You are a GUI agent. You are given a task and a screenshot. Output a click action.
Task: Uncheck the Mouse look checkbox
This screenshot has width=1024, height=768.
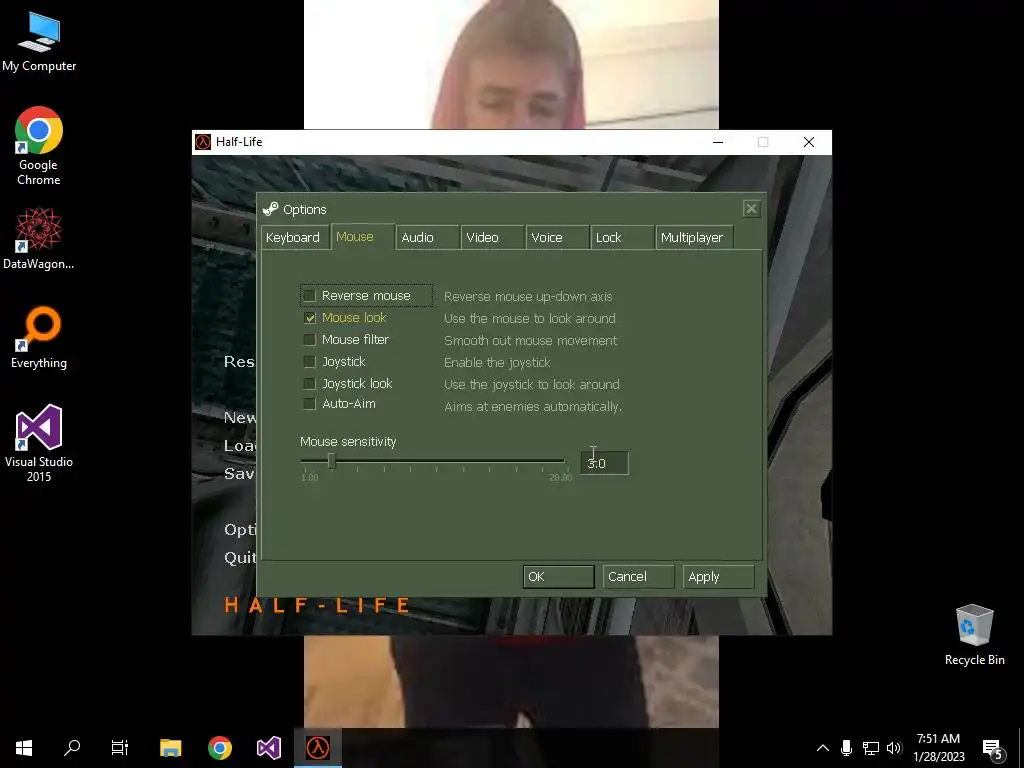pos(310,318)
